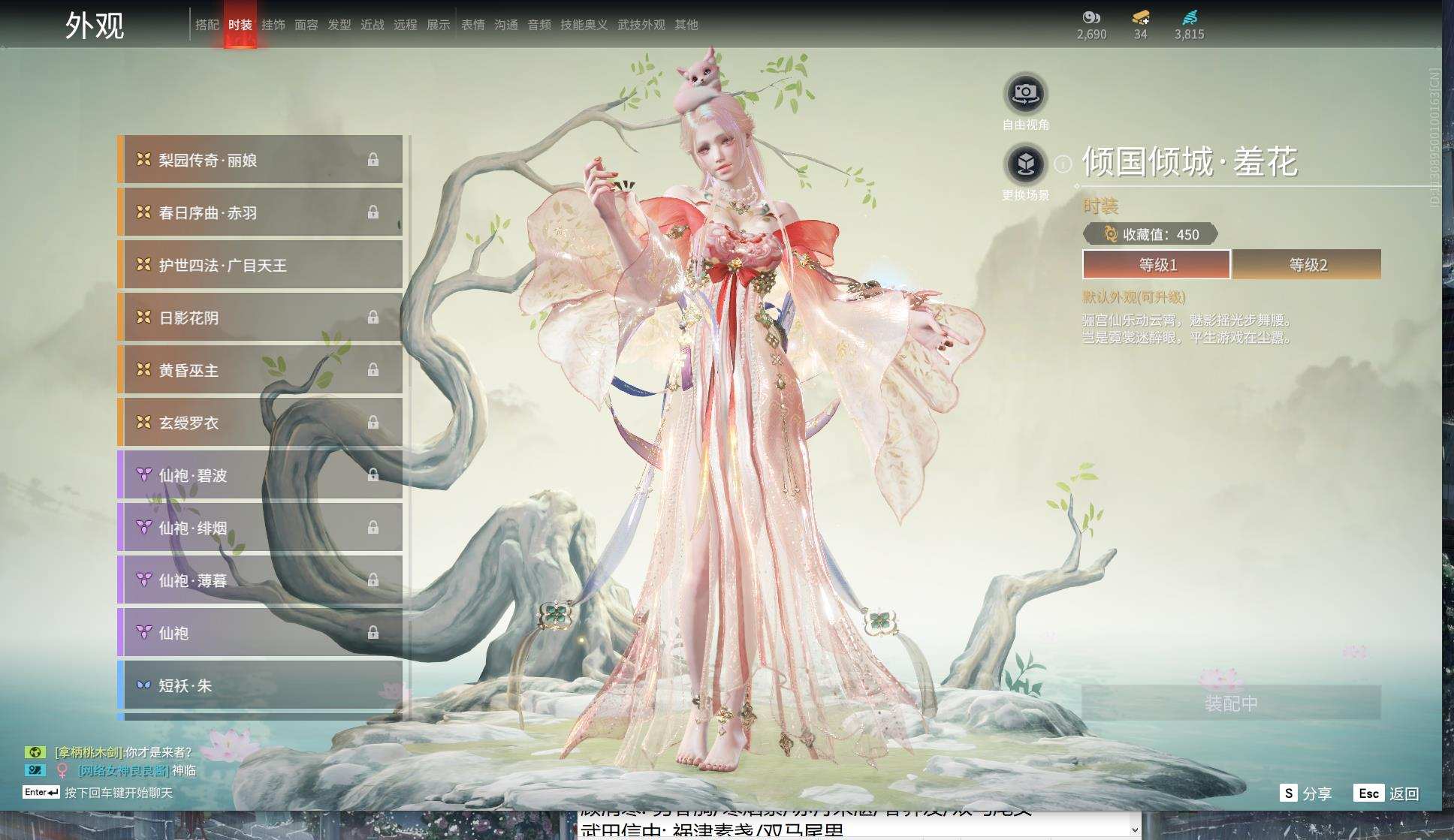Select the 技能奥义 tab
This screenshot has height=840, width=1454.
tap(584, 25)
